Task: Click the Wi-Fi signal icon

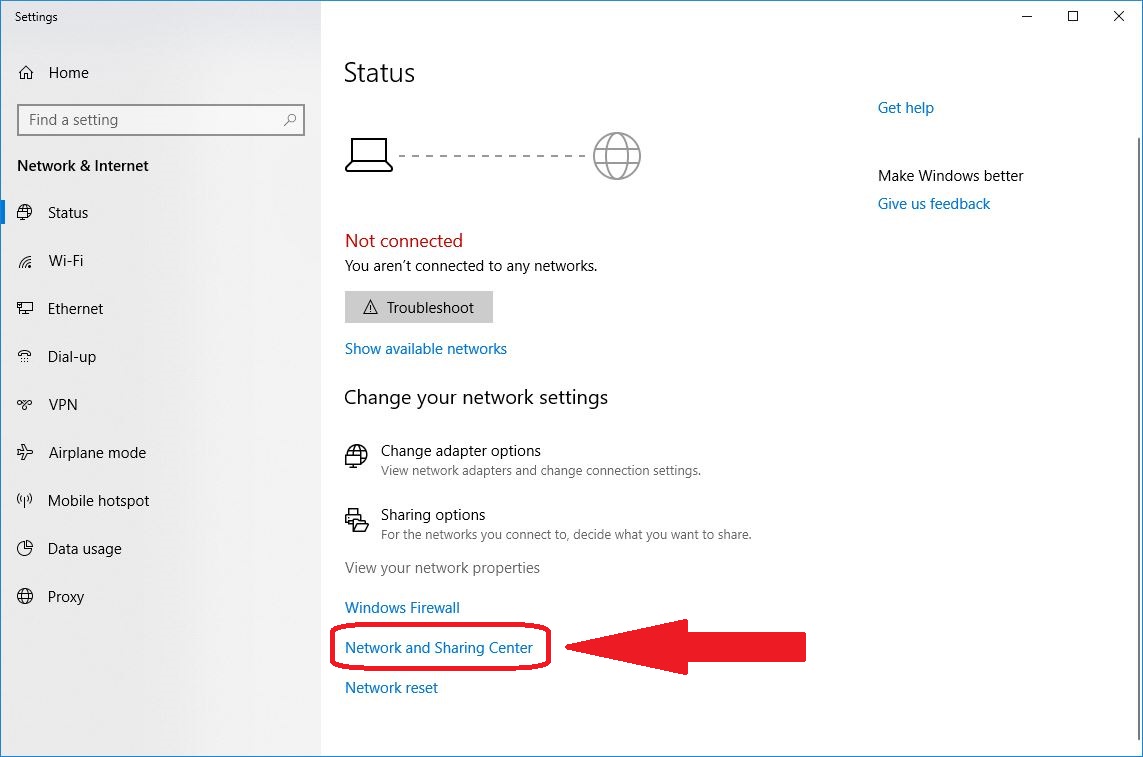Action: 25,261
